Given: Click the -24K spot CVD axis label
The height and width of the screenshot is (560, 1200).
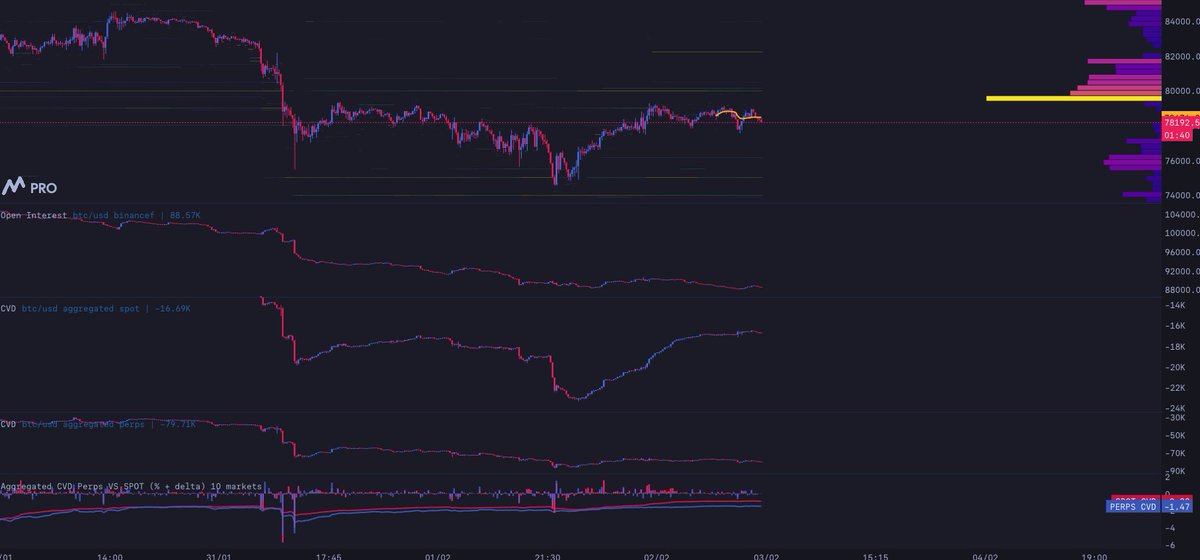Looking at the screenshot, I should 1175,409.
